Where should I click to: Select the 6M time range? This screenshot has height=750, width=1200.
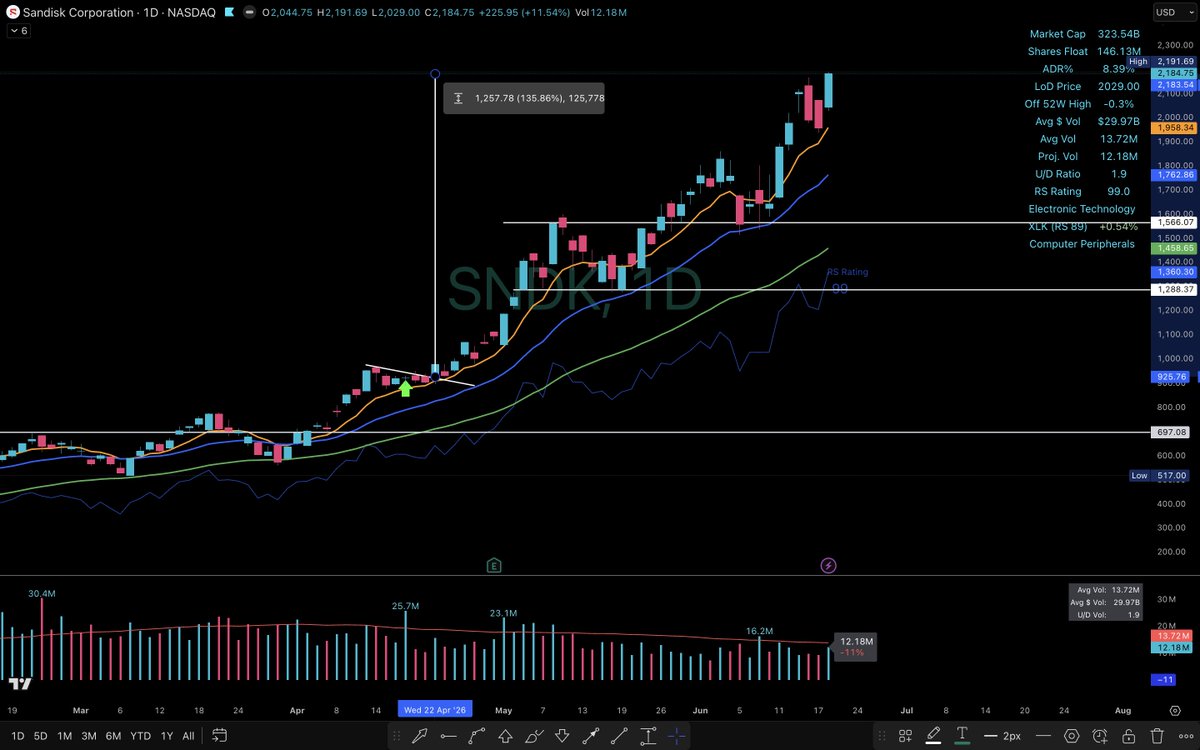114,736
